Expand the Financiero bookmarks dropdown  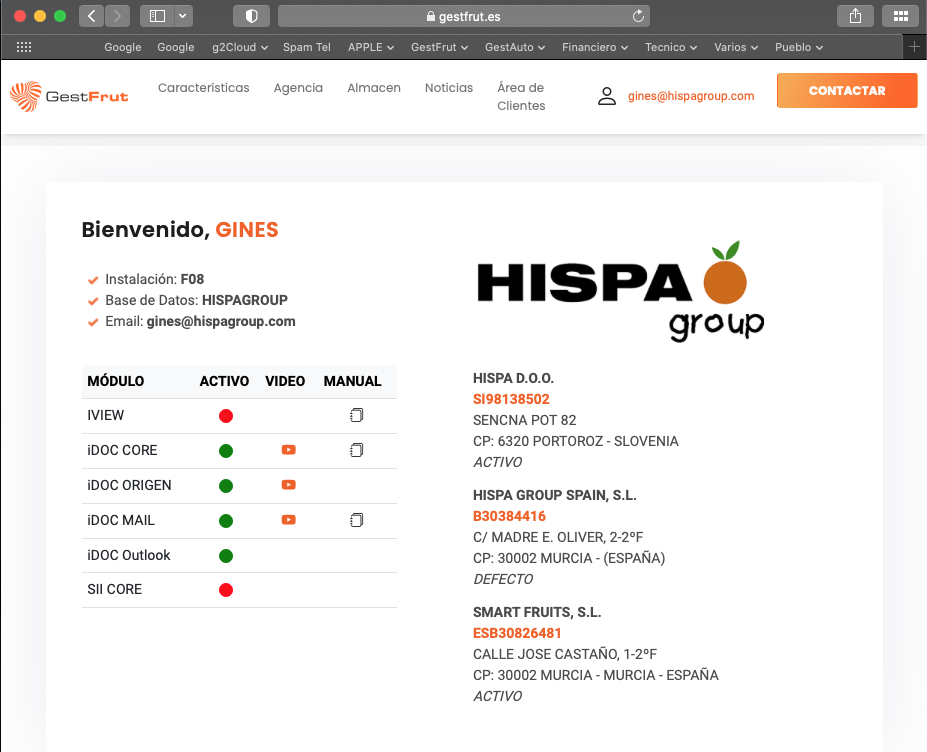pos(595,47)
